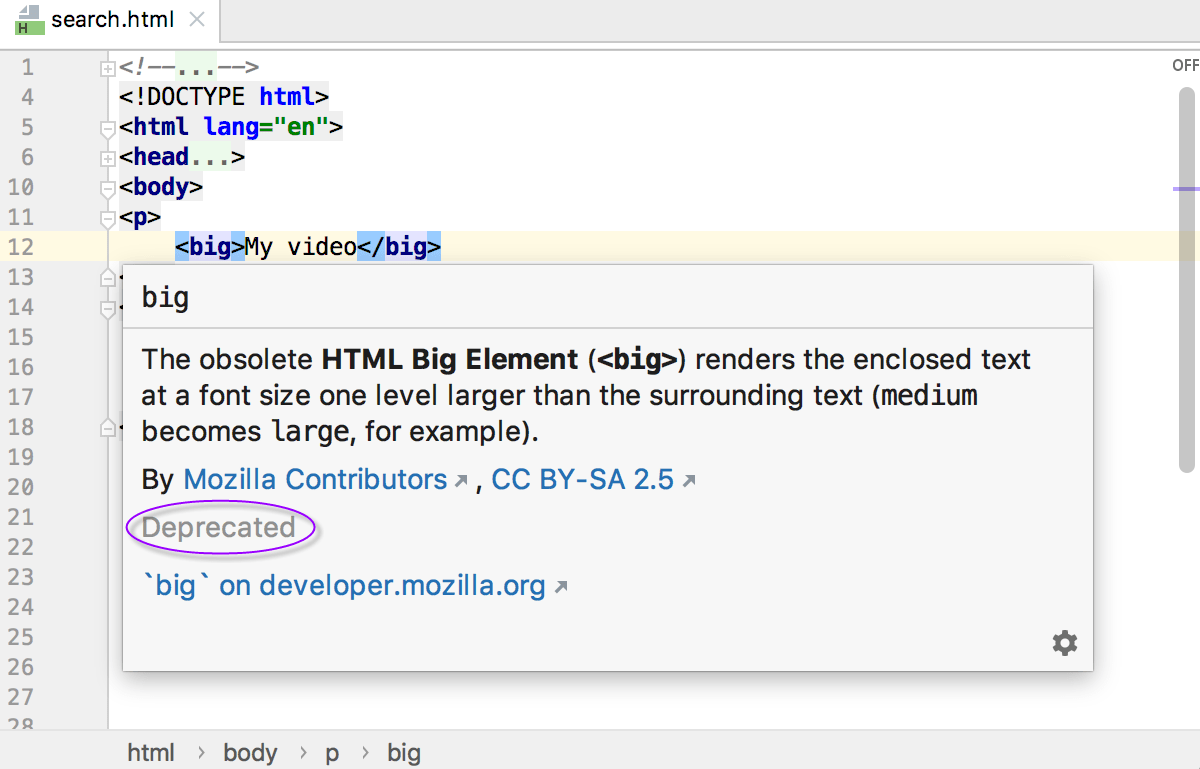Open the CC BY-SA 2.5 license link
The image size is (1200, 769).
583,480
